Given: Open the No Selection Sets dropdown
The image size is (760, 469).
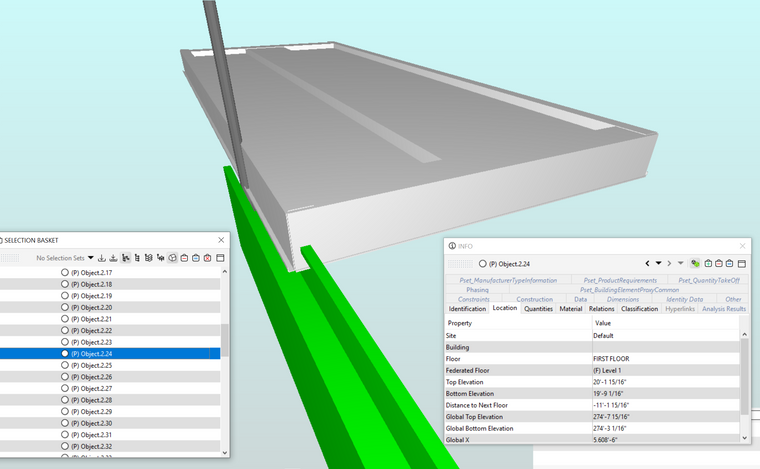Looking at the screenshot, I should tap(91, 258).
